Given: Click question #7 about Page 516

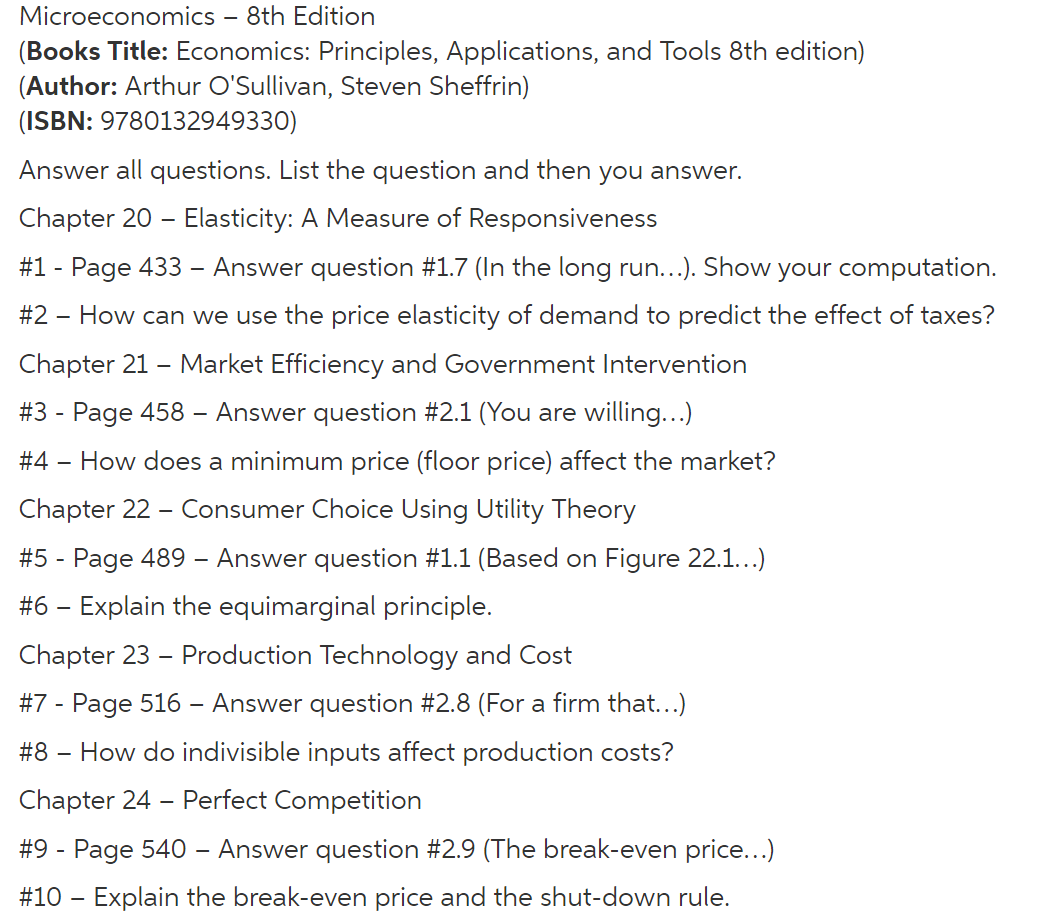Looking at the screenshot, I should tap(353, 704).
